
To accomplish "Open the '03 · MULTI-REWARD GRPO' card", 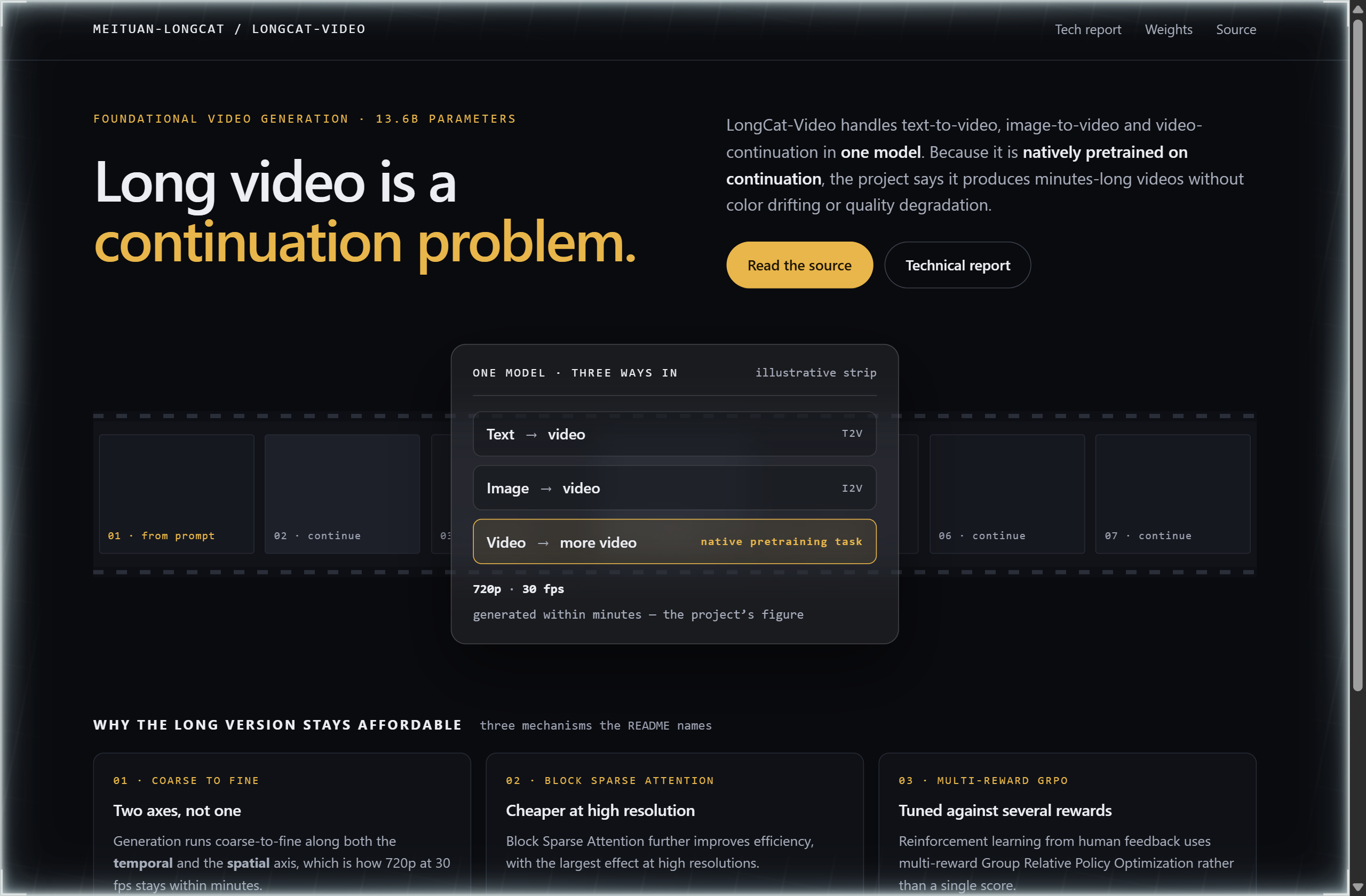I will (1067, 823).
